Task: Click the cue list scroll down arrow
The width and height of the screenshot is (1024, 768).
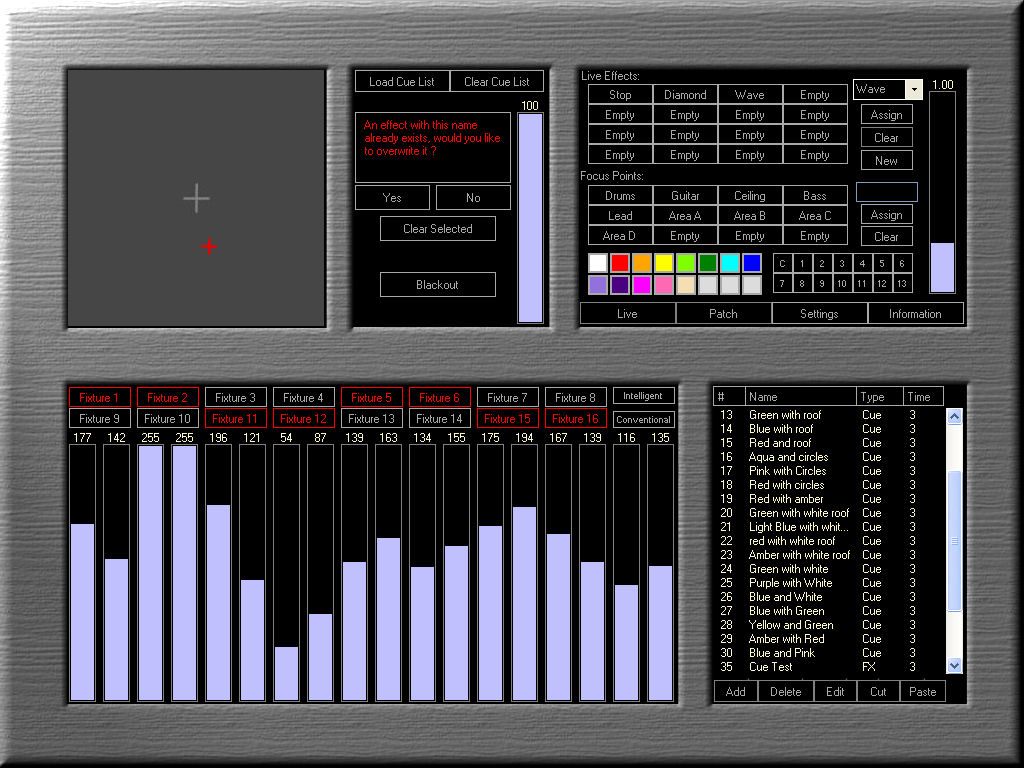Action: [954, 665]
